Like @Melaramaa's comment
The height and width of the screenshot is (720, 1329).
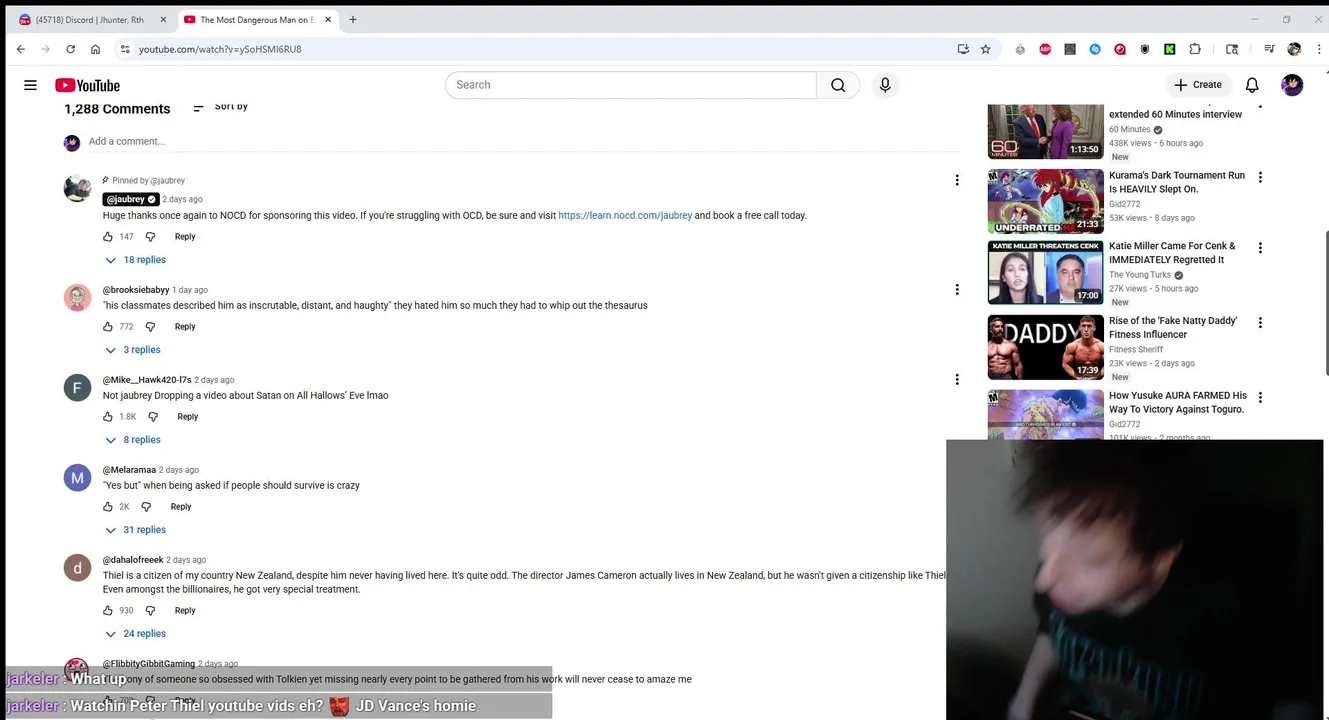pos(108,507)
